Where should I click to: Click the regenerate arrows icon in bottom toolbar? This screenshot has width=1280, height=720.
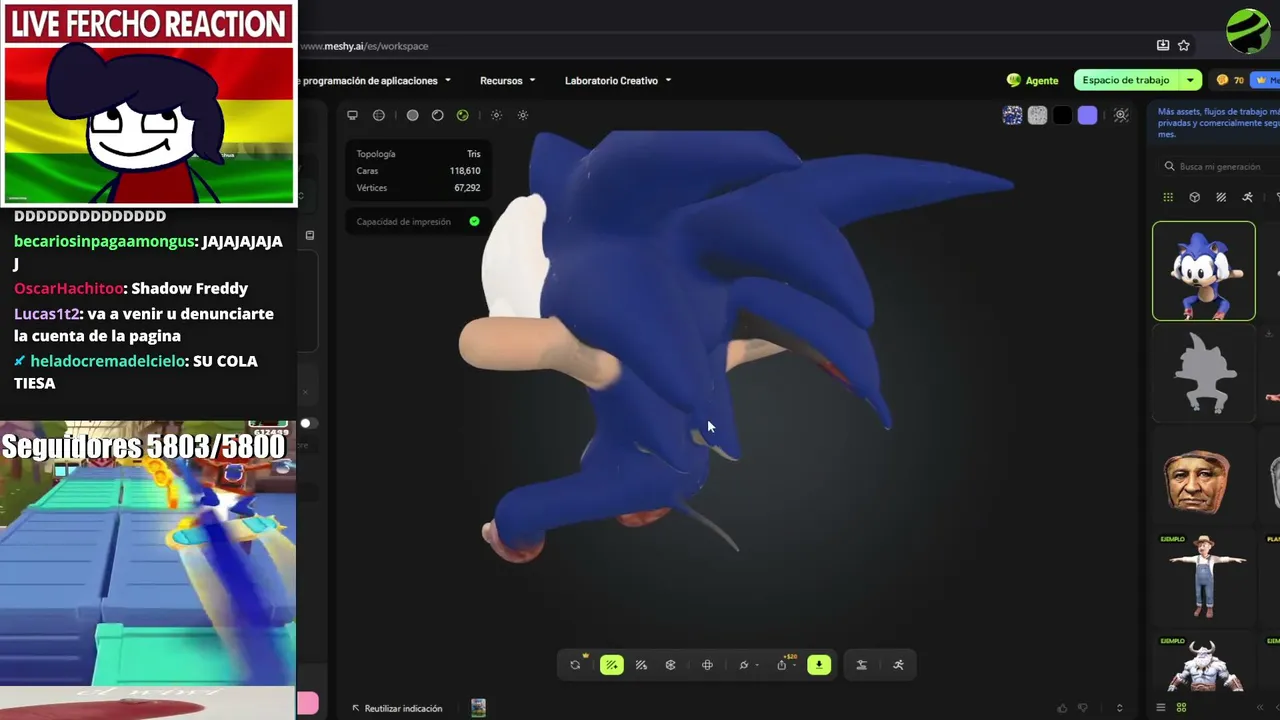tap(575, 665)
